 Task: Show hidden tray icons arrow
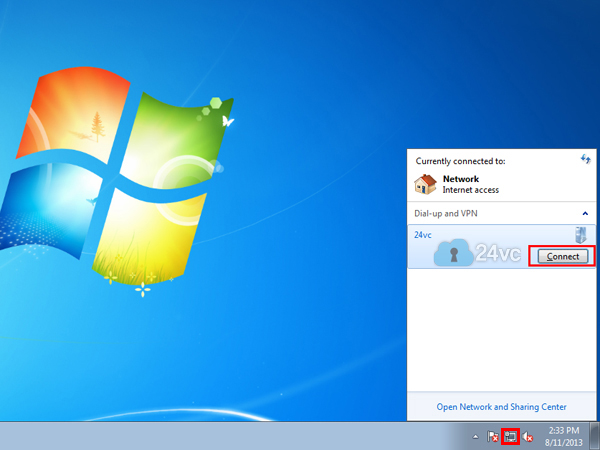[x=475, y=436]
